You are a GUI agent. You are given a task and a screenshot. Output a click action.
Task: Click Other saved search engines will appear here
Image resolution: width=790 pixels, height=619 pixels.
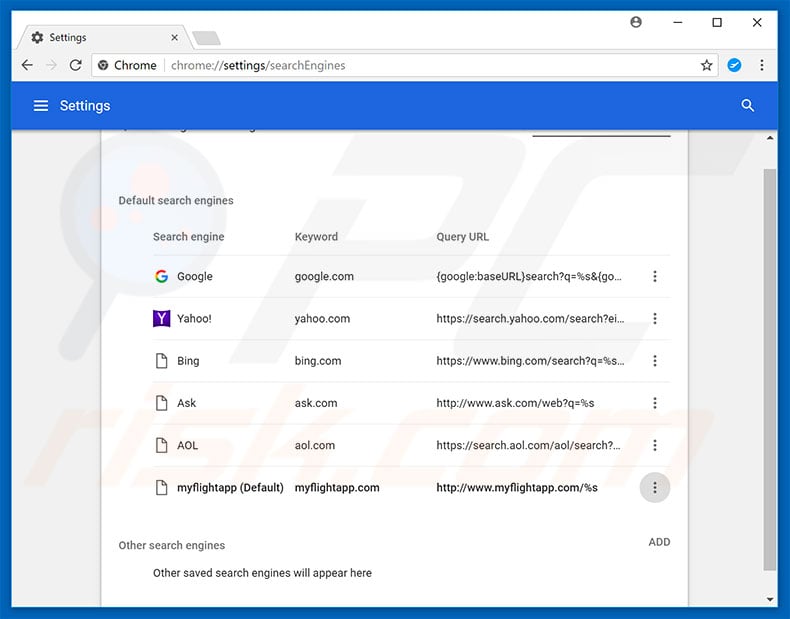click(x=262, y=573)
